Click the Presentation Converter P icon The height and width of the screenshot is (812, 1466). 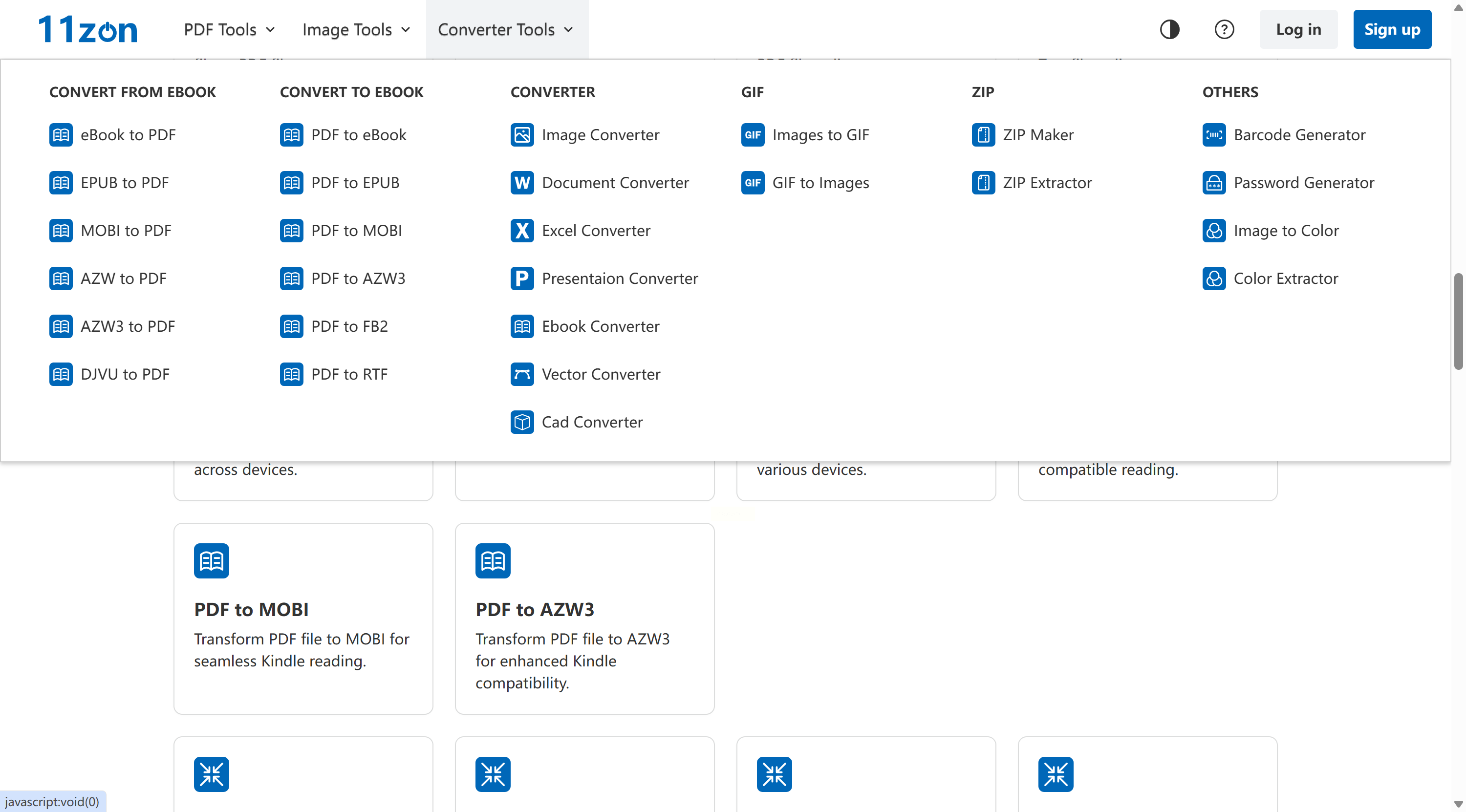click(522, 278)
